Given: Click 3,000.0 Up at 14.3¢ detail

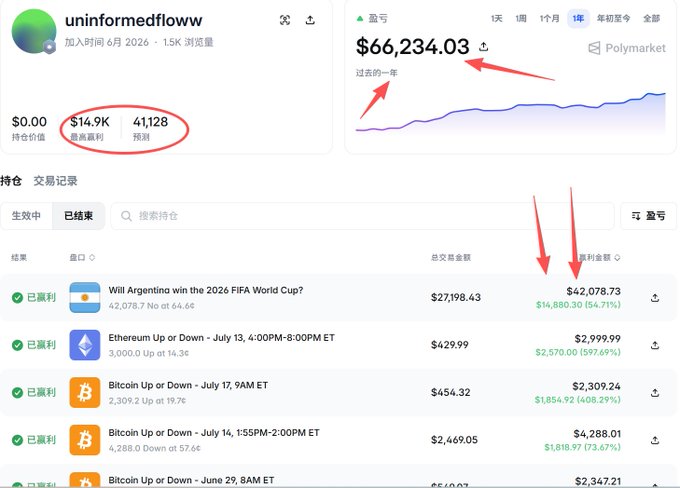Looking at the screenshot, I should [x=149, y=353].
